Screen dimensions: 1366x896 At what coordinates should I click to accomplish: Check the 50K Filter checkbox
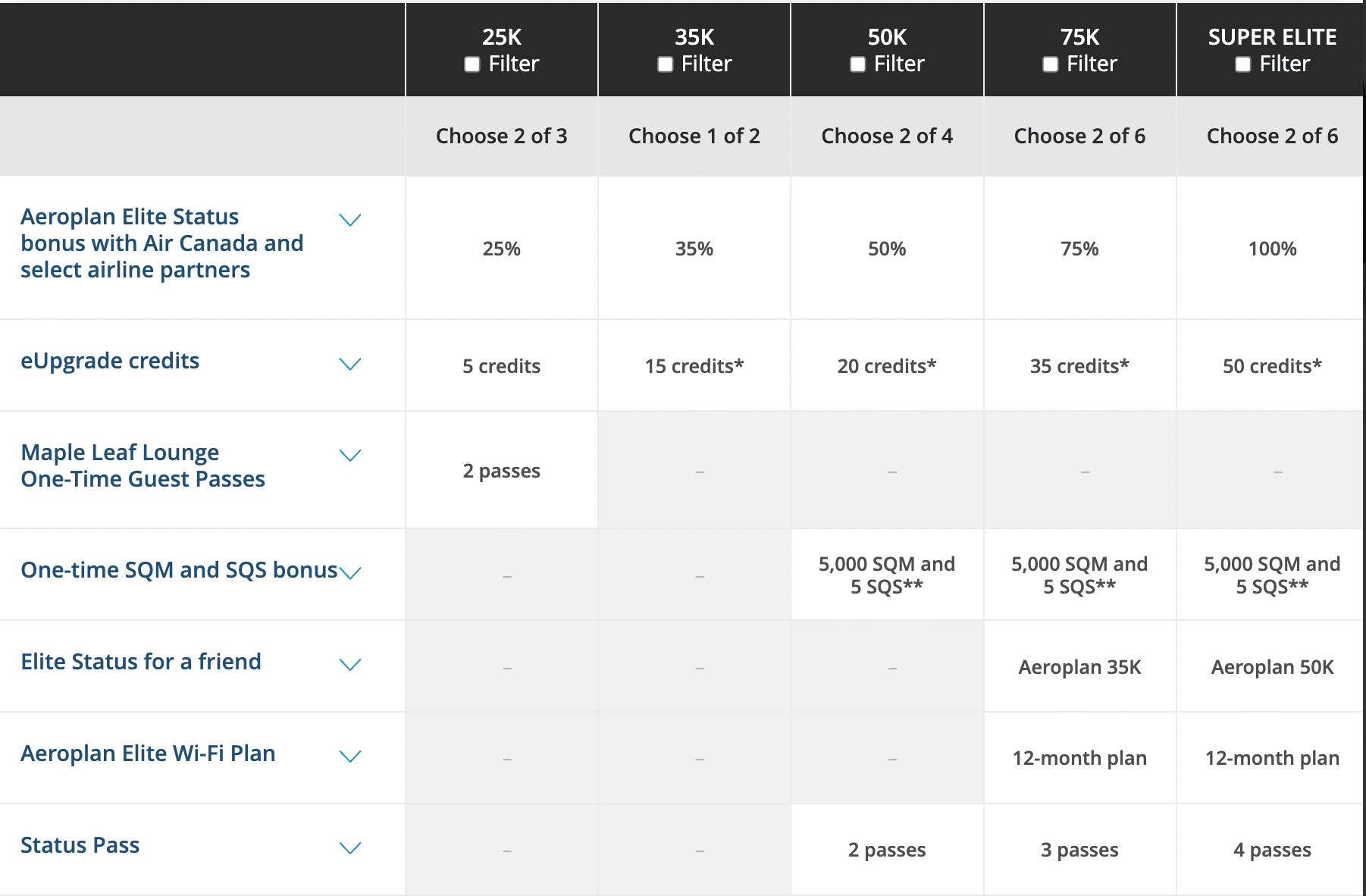point(857,64)
